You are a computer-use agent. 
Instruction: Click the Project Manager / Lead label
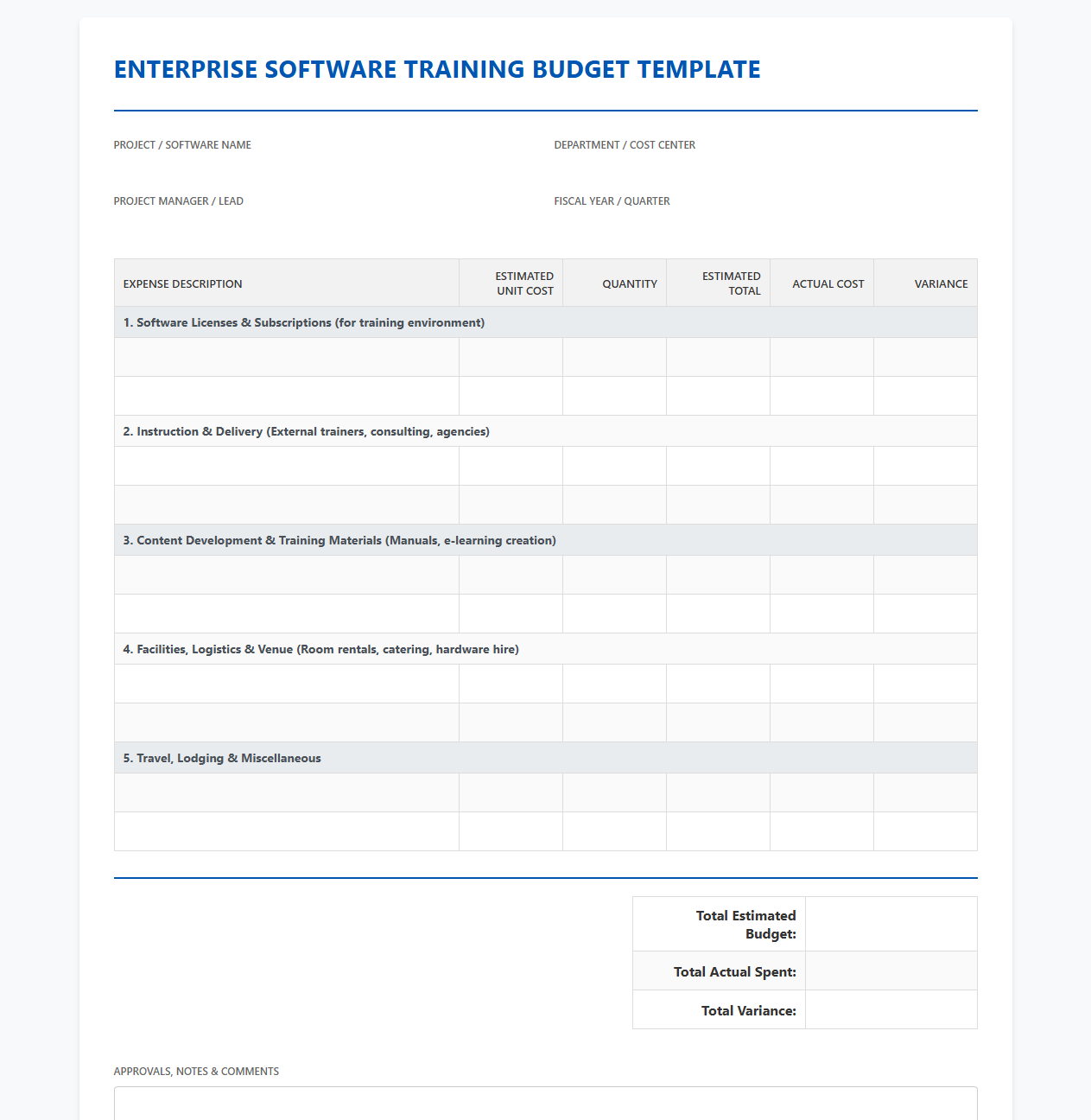click(x=179, y=201)
